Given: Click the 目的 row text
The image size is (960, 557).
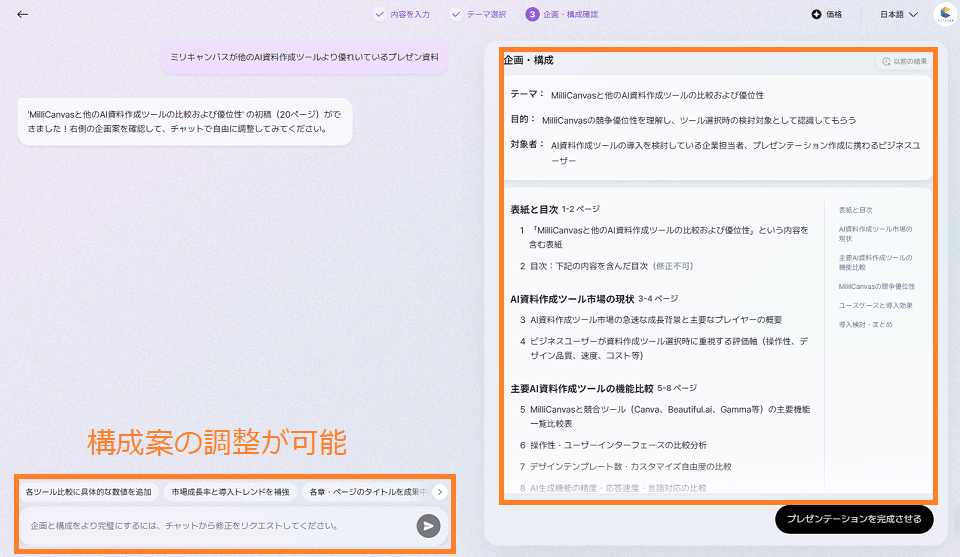Looking at the screenshot, I should coord(683,120).
